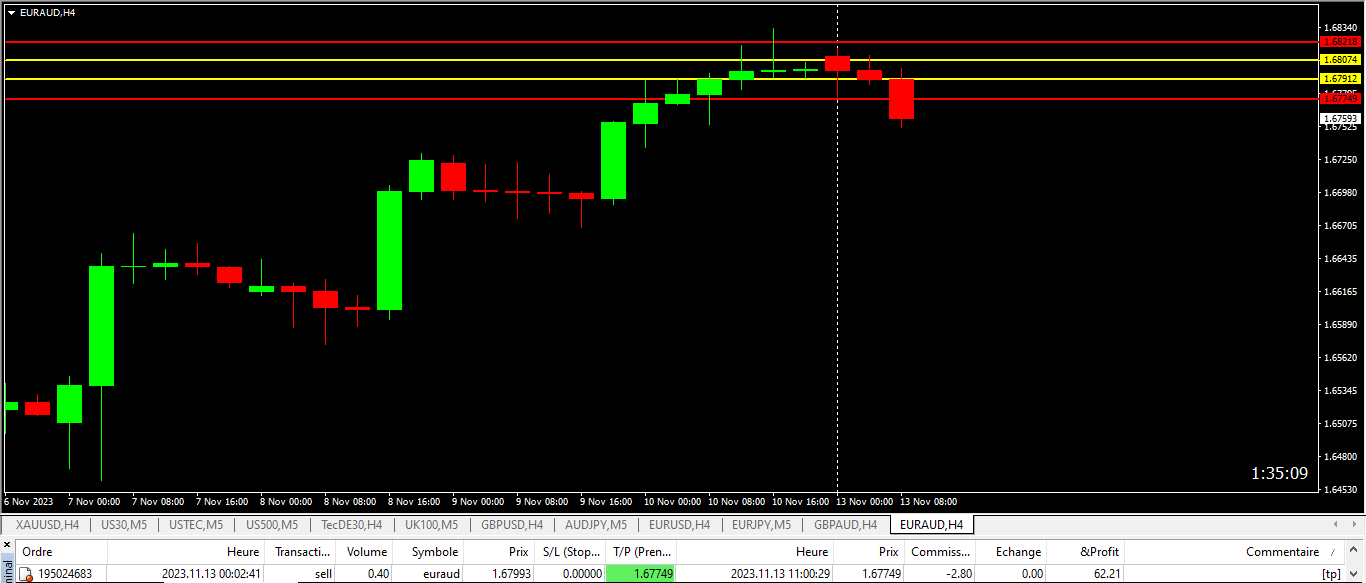The image size is (1366, 583).
Task: Click the close time 2023.11.13 11:00:29
Action: [780, 574]
